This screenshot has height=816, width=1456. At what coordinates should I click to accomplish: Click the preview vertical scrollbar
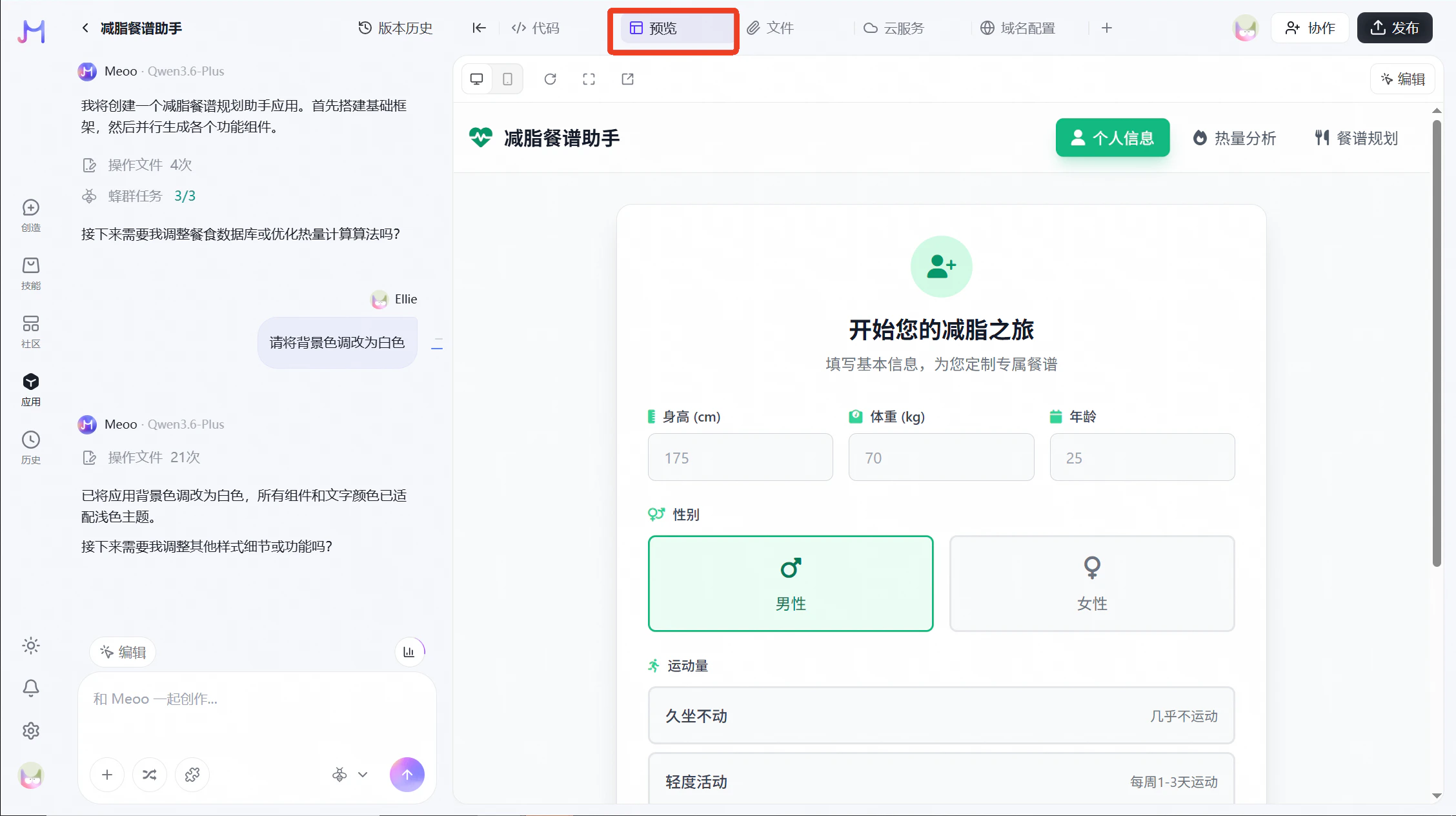pyautogui.click(x=1436, y=342)
